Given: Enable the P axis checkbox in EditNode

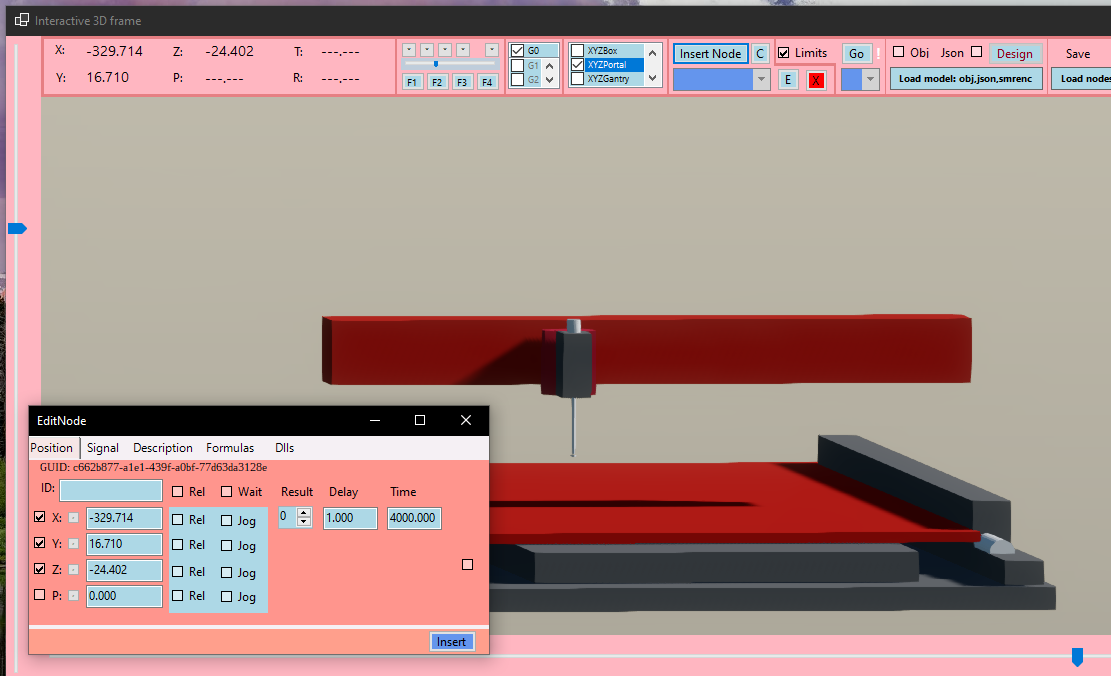Looking at the screenshot, I should pos(40,595).
